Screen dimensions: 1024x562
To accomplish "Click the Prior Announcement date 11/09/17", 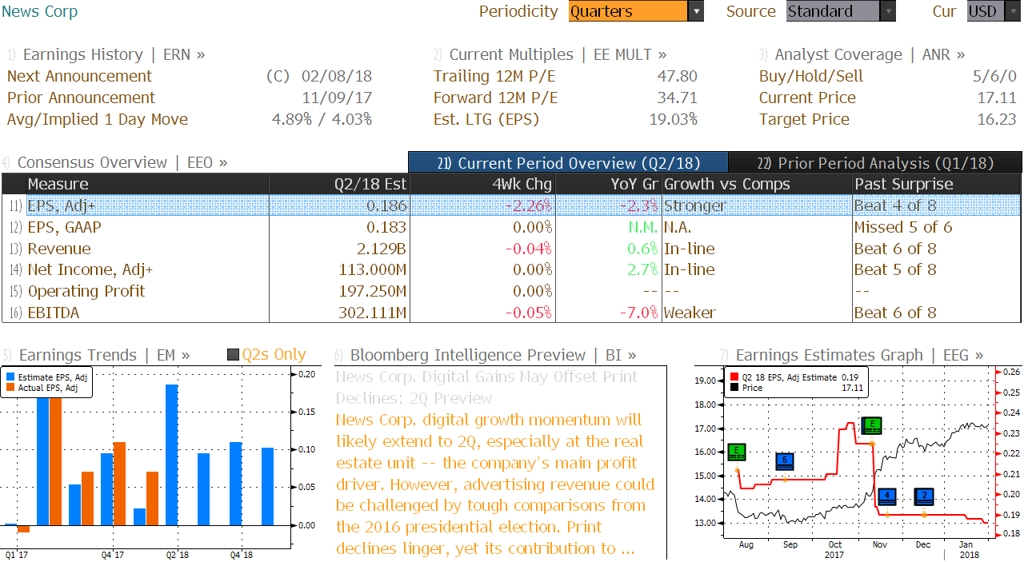I will click(x=336, y=98).
